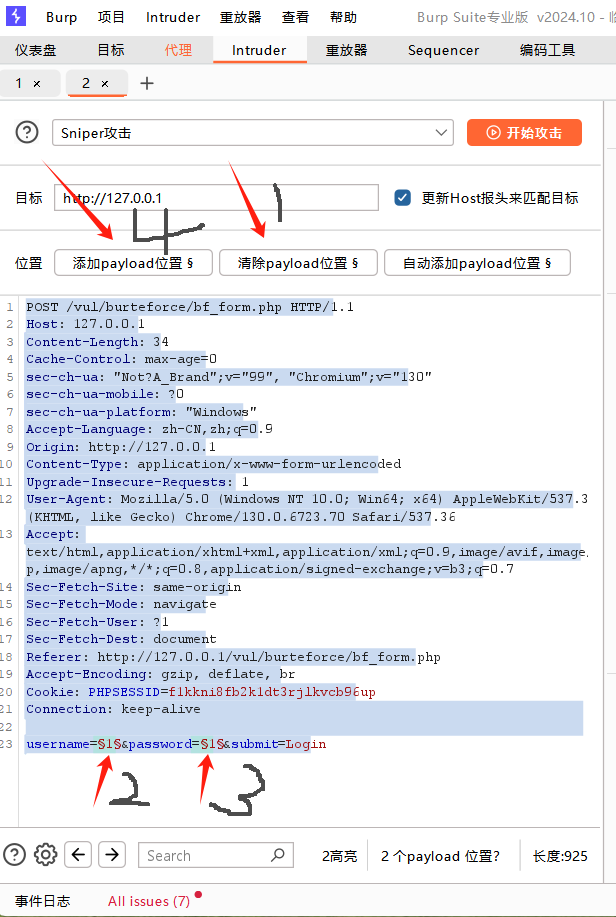Toggle 更新Host报头来匹配目标 checkbox
616x917 pixels.
[402, 198]
